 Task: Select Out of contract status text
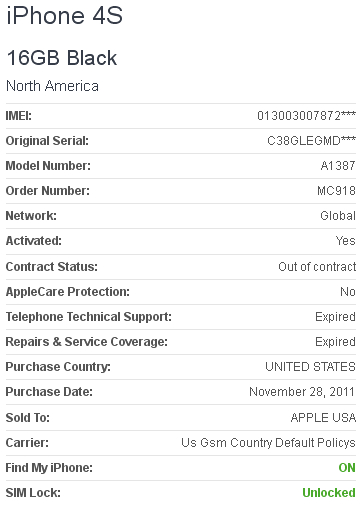(x=317, y=267)
